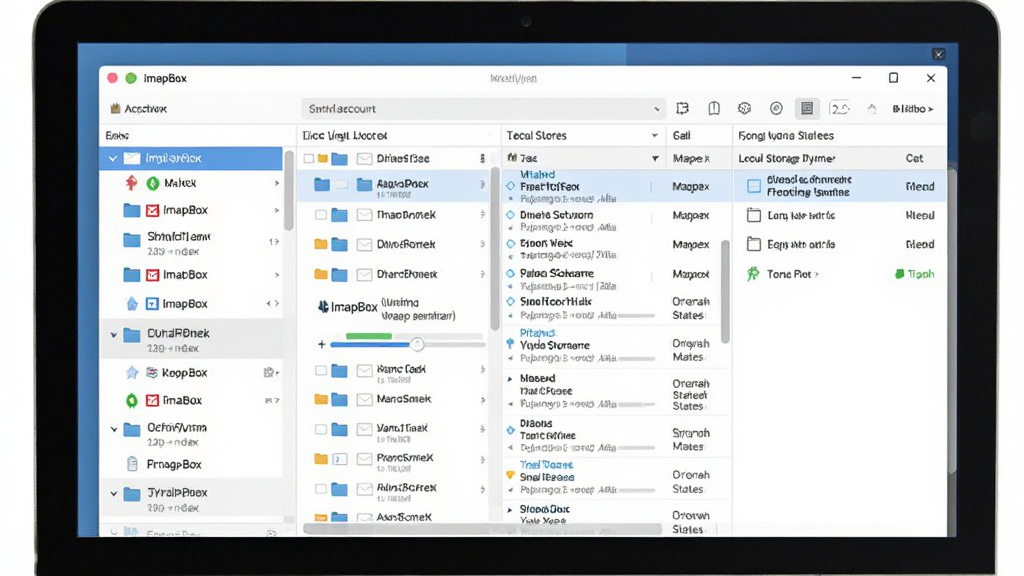1024x576 pixels.
Task: Click the horizontal scrollbar at the window bottom
Action: click(483, 529)
